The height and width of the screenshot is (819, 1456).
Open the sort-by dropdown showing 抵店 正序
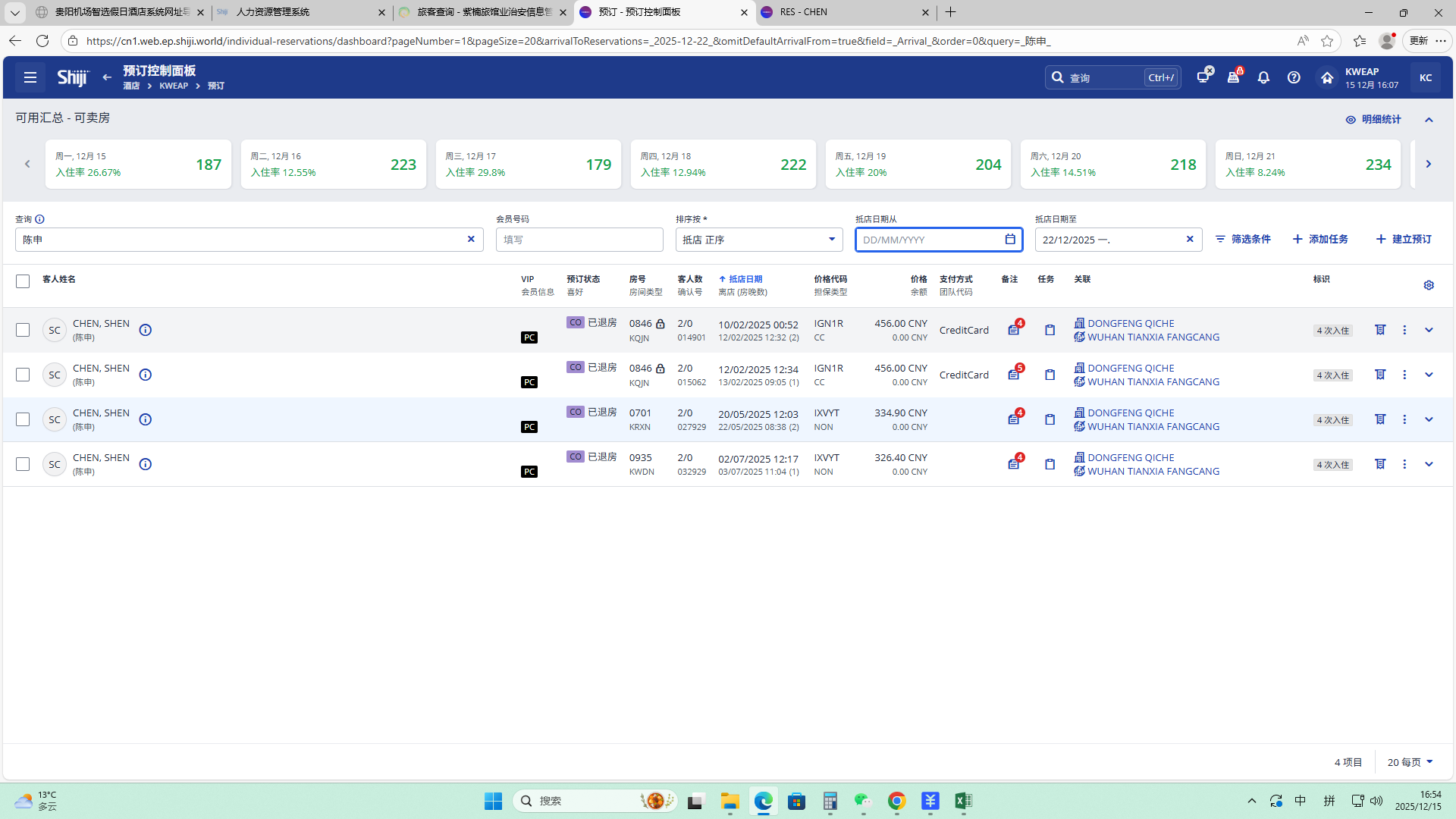(x=758, y=240)
